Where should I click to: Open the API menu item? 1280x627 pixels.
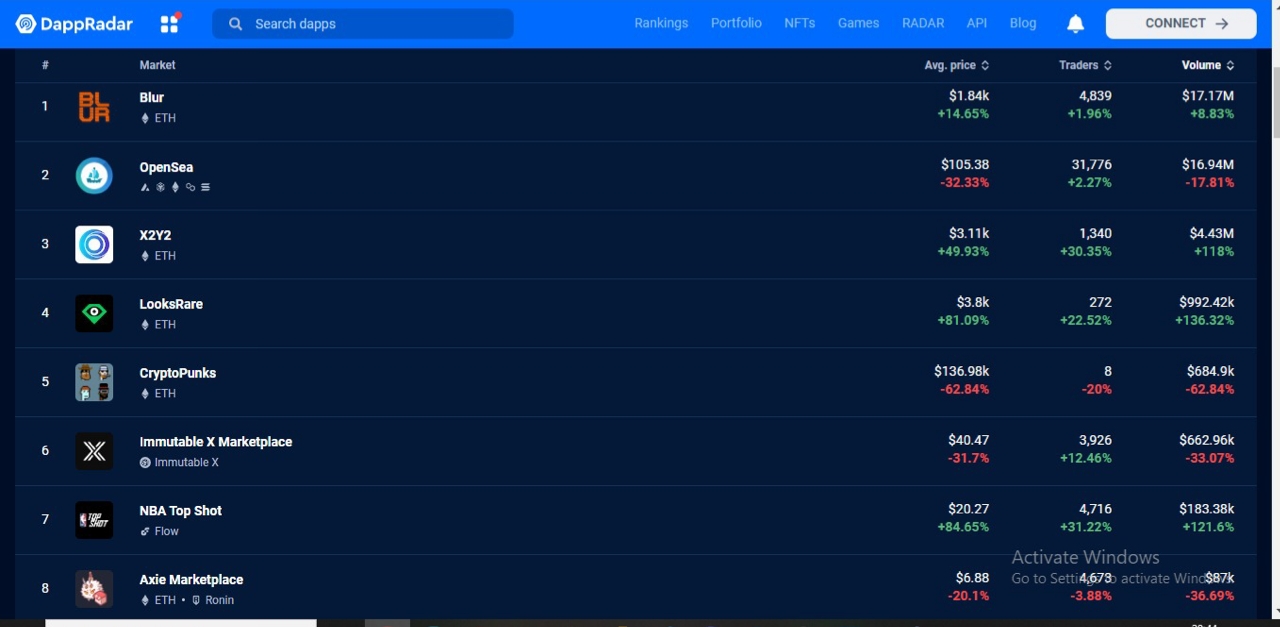tap(977, 23)
